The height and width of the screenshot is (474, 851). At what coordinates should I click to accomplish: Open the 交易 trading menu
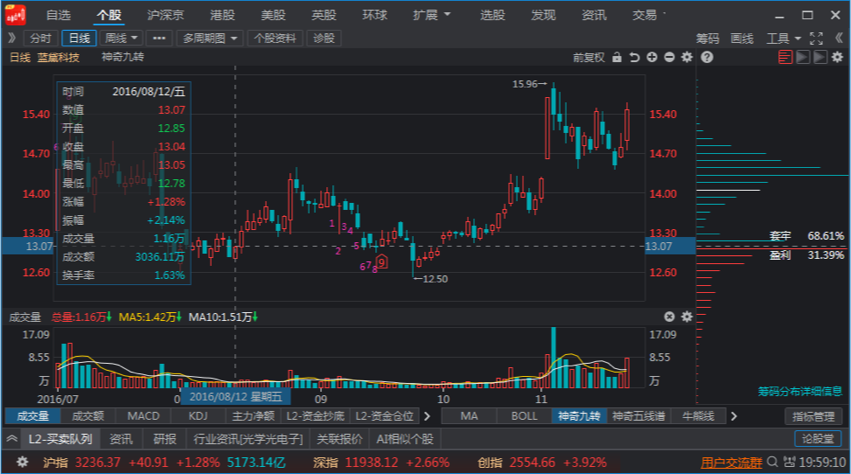[645, 15]
